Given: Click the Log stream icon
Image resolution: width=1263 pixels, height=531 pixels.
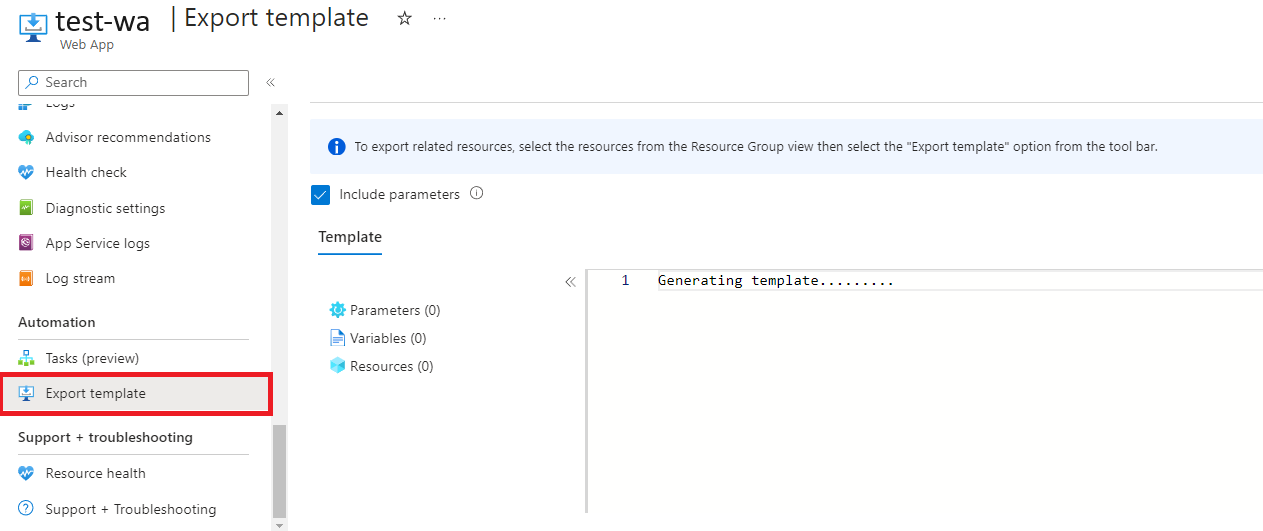Looking at the screenshot, I should [x=27, y=279].
